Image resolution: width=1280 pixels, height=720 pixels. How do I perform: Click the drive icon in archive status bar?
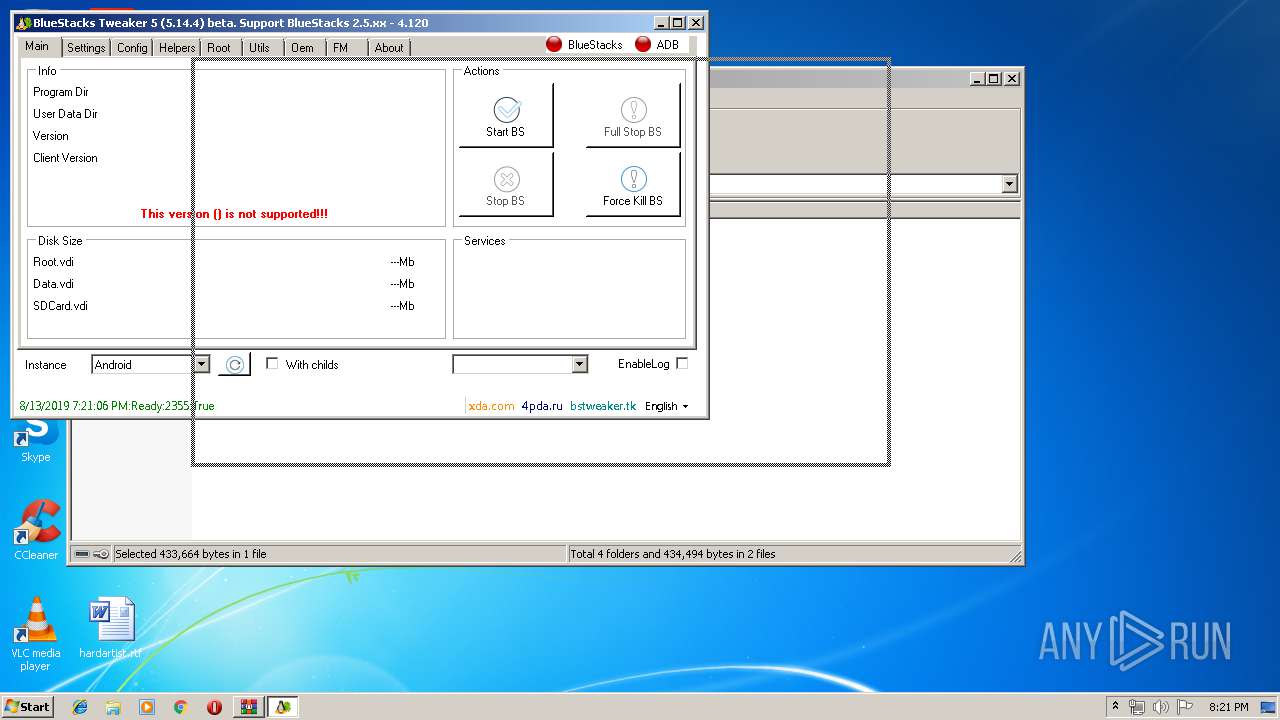click(x=82, y=554)
